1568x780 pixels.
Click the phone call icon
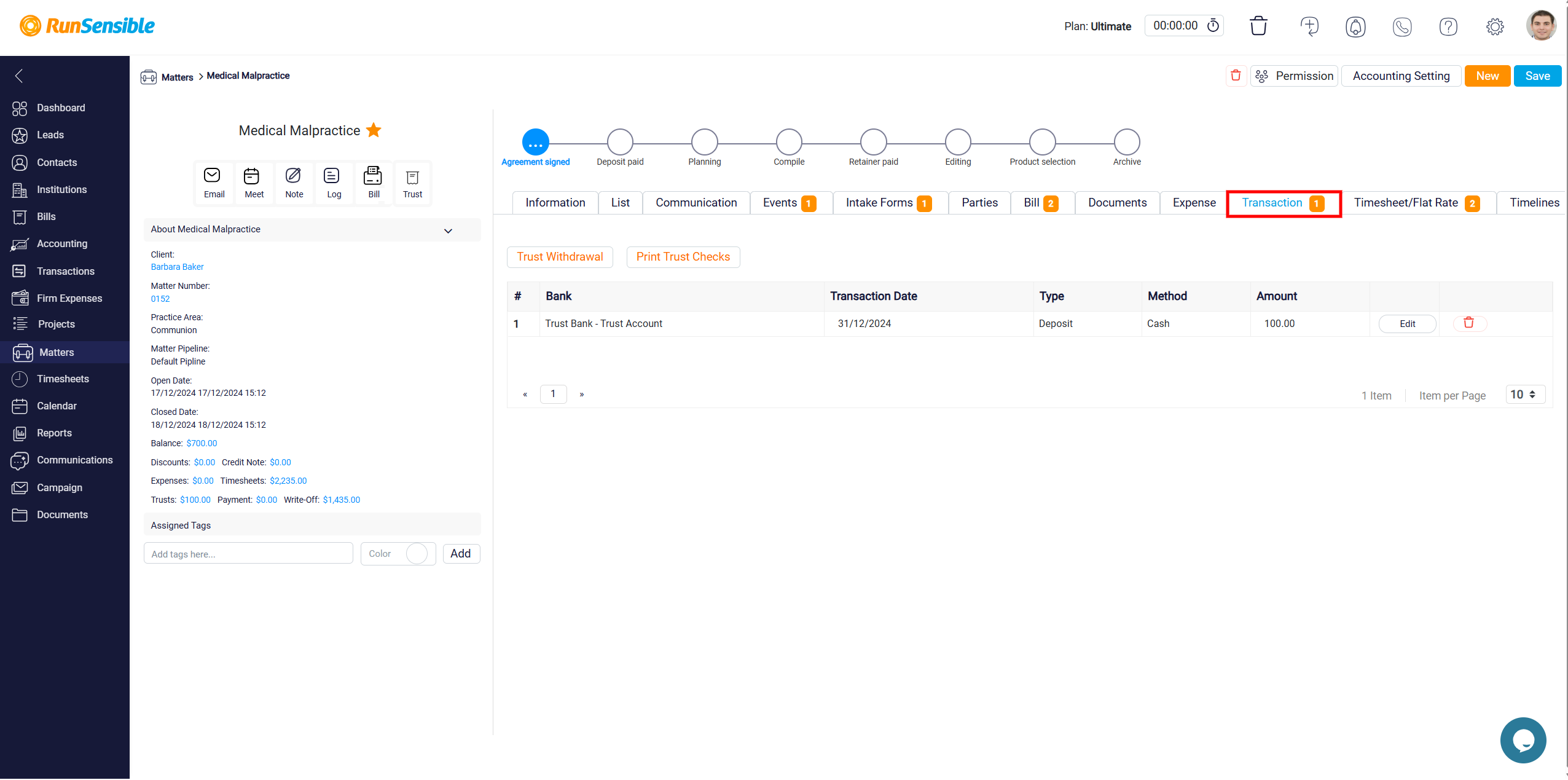coord(1402,26)
